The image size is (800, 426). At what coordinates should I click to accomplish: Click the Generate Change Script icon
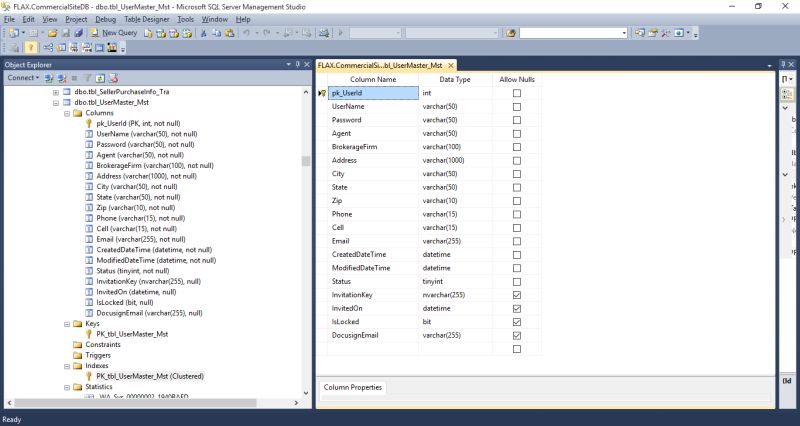[14, 48]
